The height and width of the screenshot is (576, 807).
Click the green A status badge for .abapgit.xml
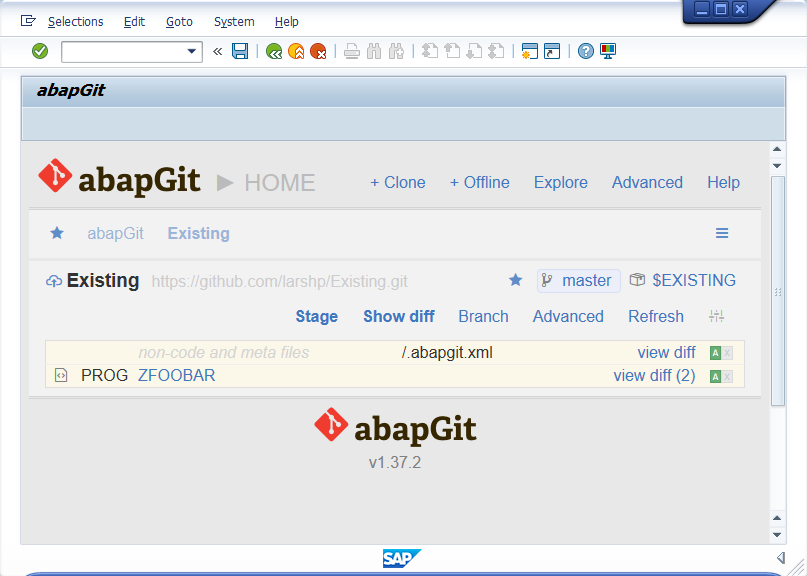715,353
